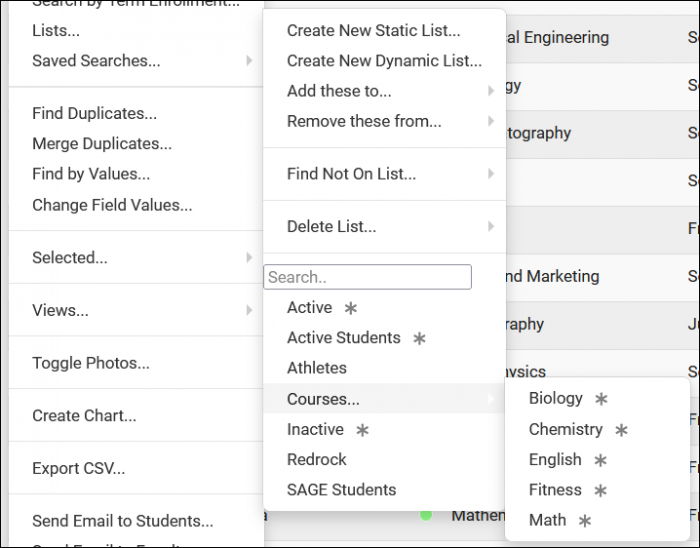This screenshot has height=548, width=700.
Task: Expand the Delete List submenu arrow
Action: pos(490,227)
